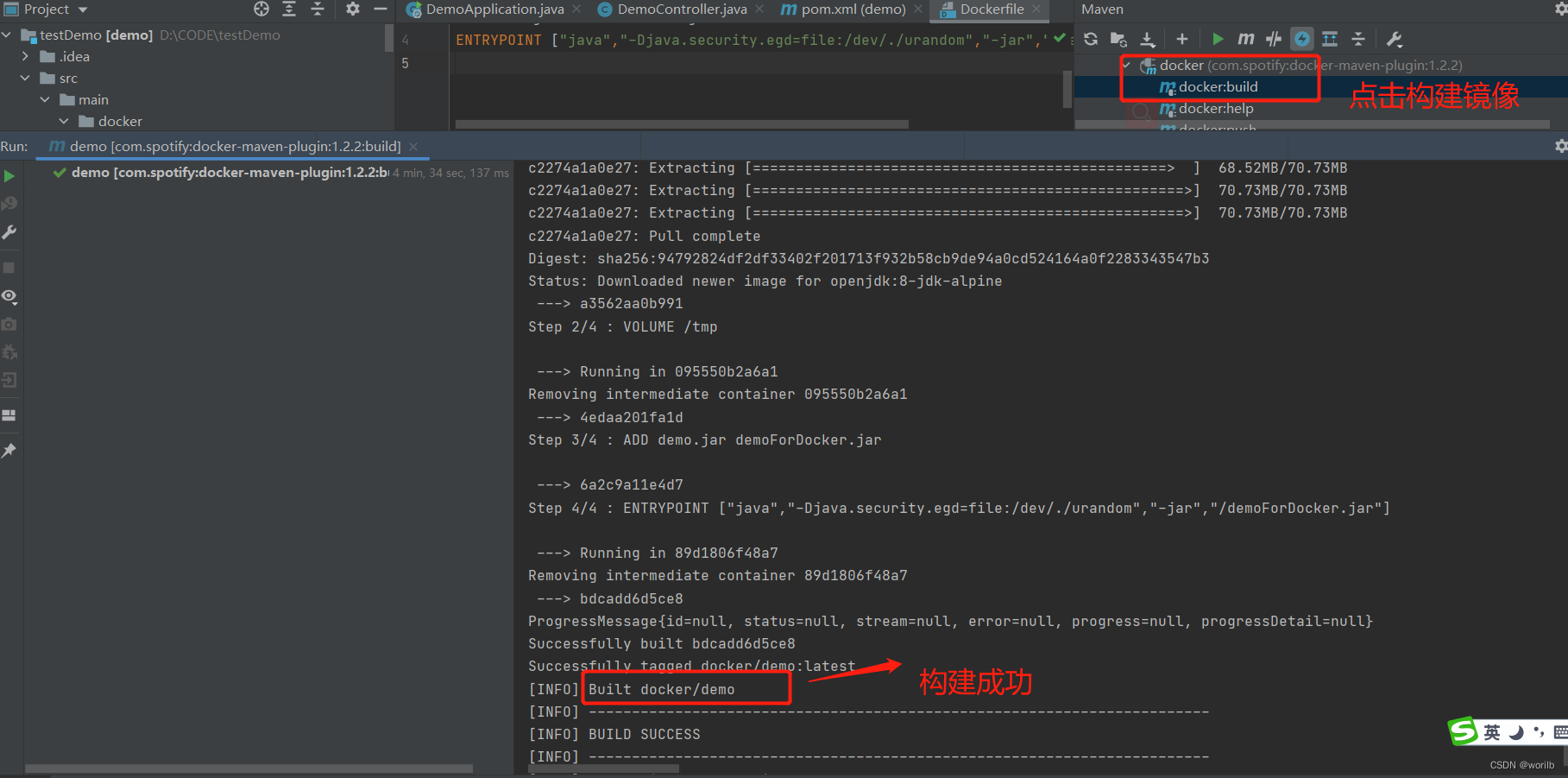
Task: Click run tree horizontal scrollbar
Action: click(x=249, y=769)
